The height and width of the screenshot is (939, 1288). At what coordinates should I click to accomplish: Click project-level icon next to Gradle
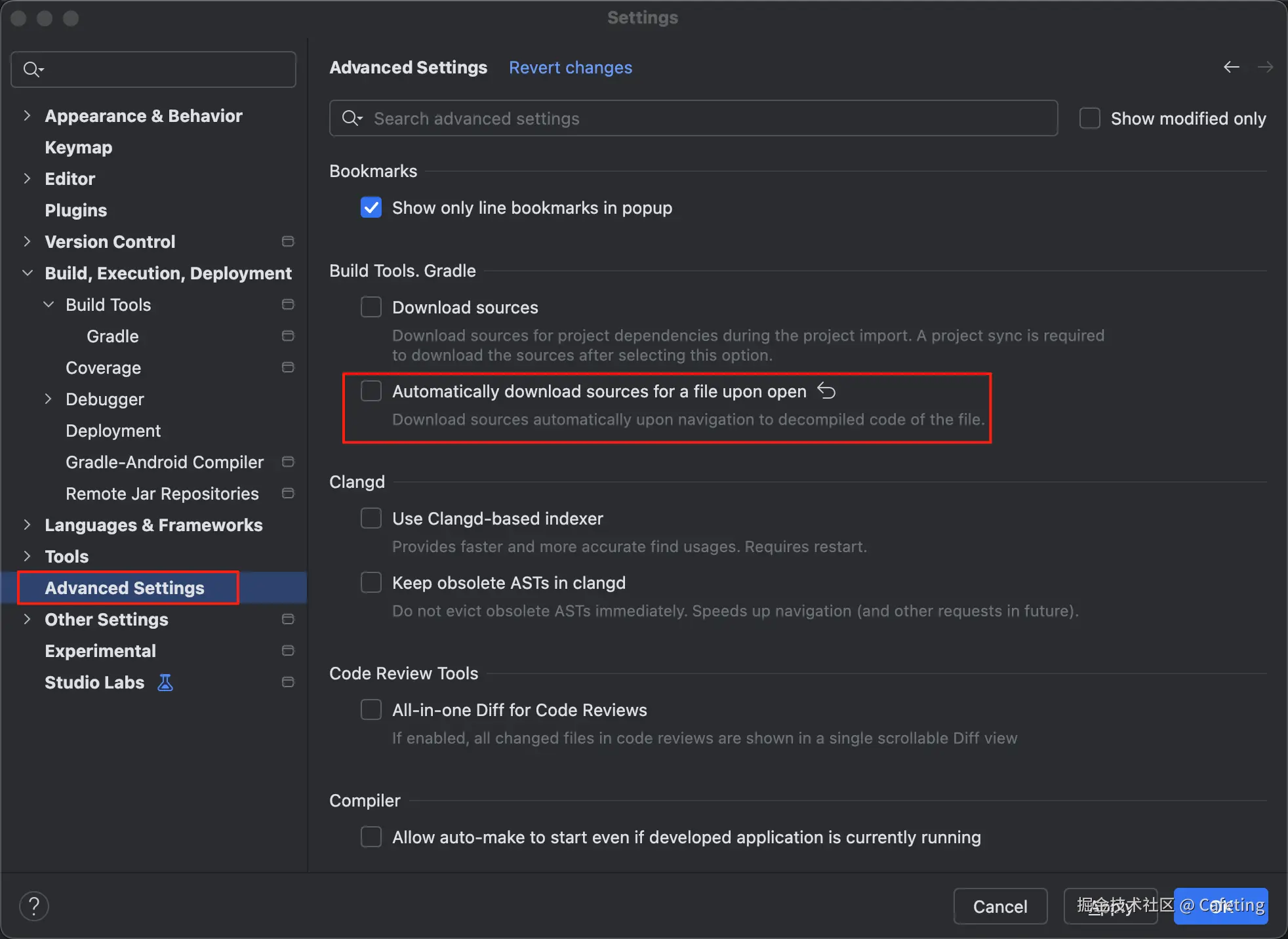click(287, 336)
